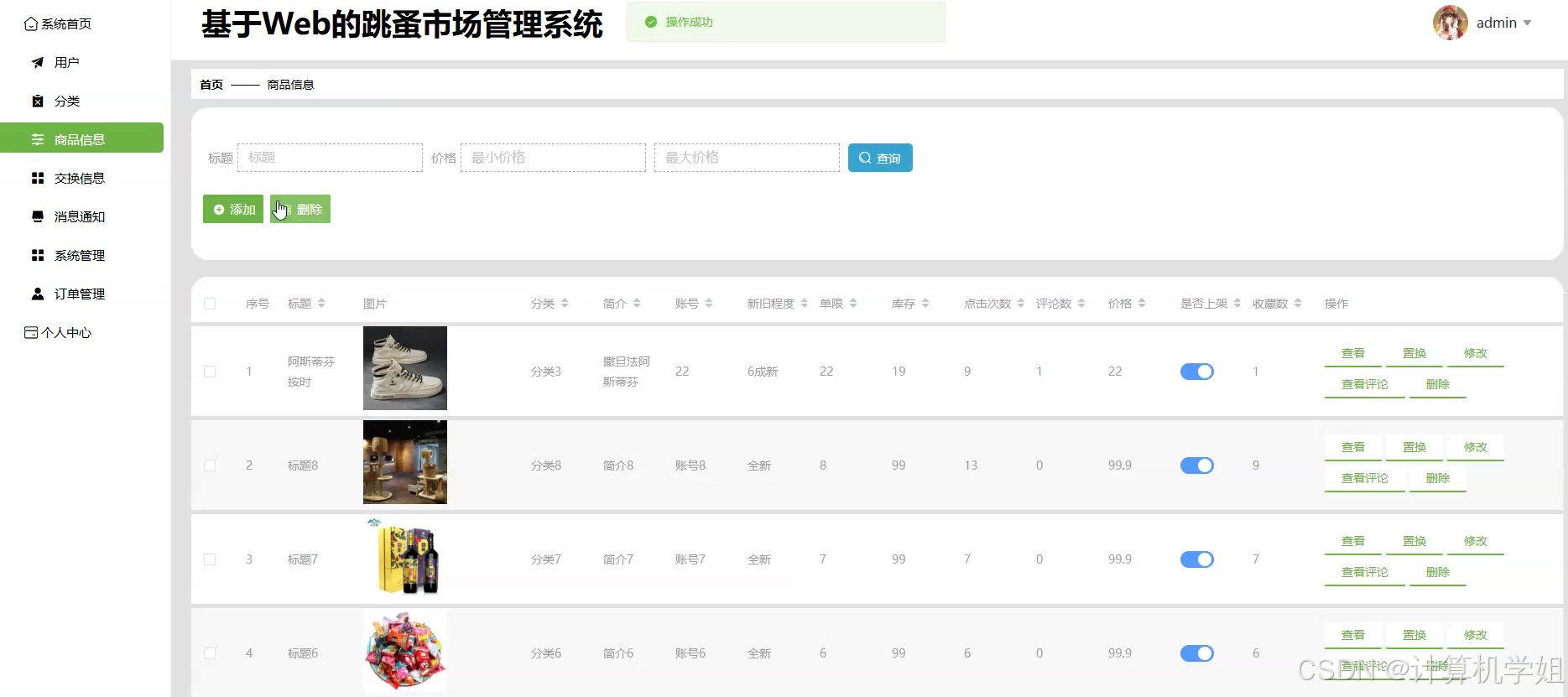The width and height of the screenshot is (1568, 697).
Task: Sort the table by 价格 column arrows
Action: pos(1142,304)
